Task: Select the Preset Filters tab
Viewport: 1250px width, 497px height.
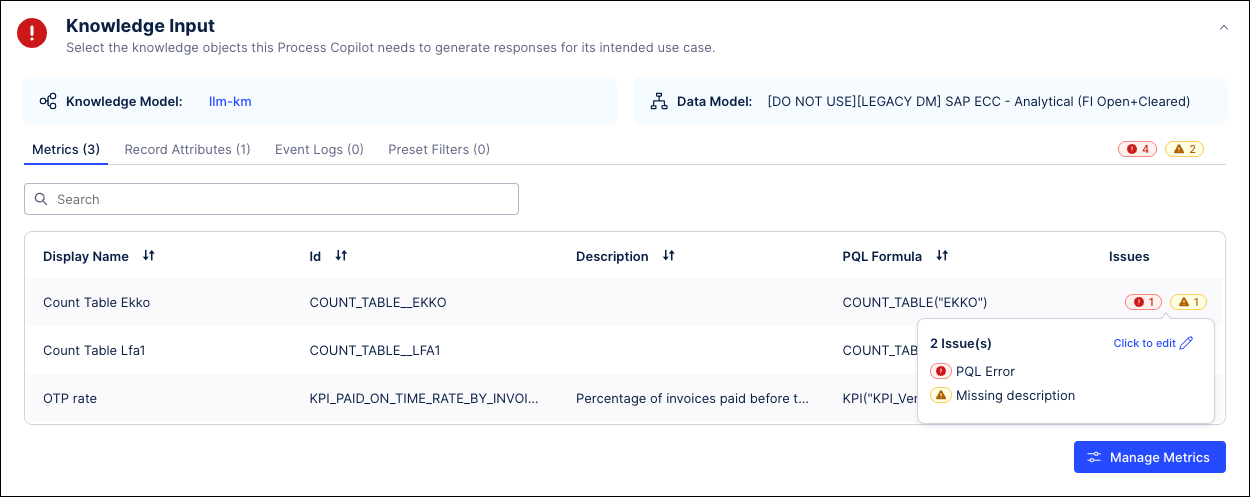Action: tap(439, 149)
